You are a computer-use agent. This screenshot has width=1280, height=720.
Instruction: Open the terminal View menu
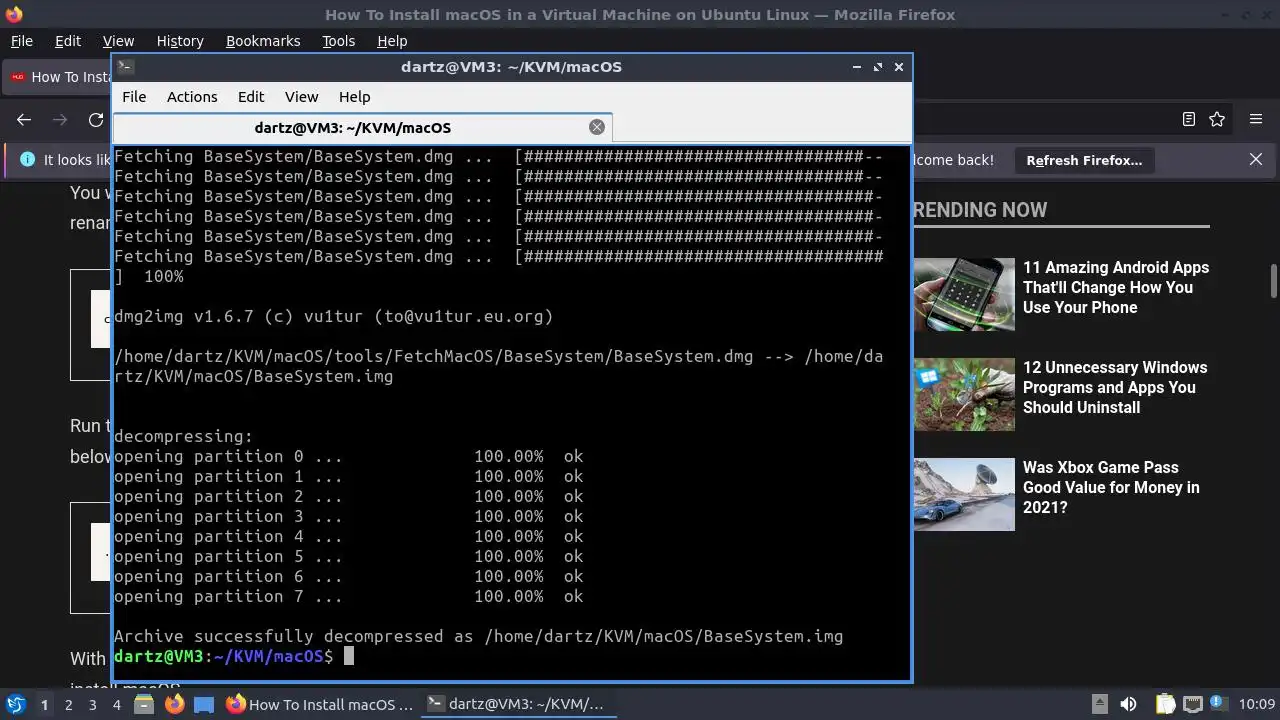point(301,97)
